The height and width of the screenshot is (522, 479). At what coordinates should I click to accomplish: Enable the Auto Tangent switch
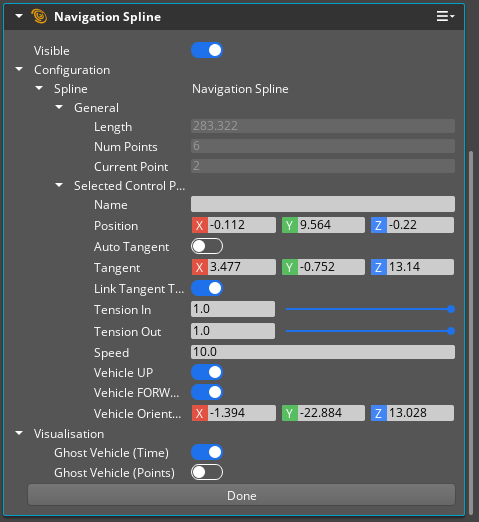[x=207, y=246]
